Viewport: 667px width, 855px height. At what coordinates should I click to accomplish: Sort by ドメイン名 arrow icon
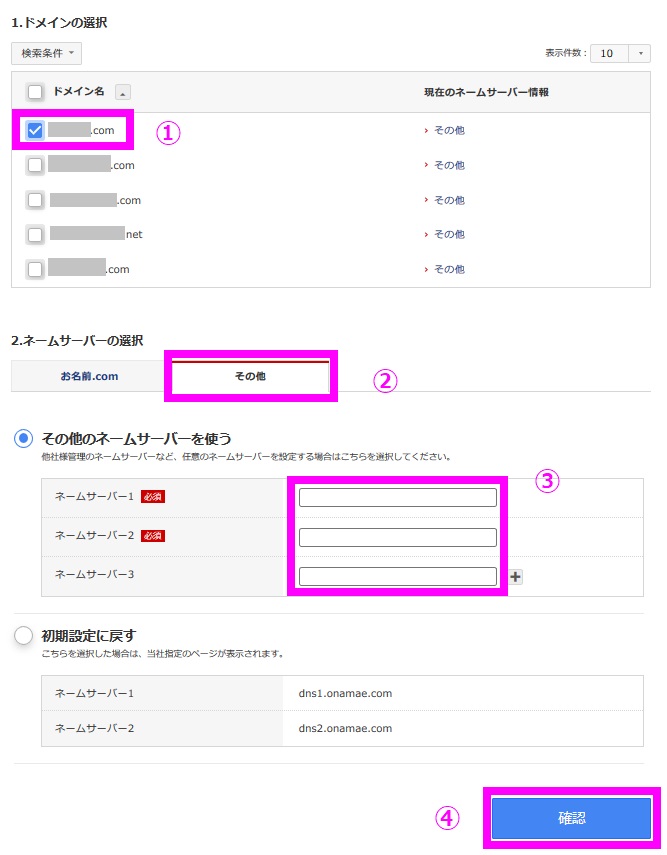click(123, 93)
